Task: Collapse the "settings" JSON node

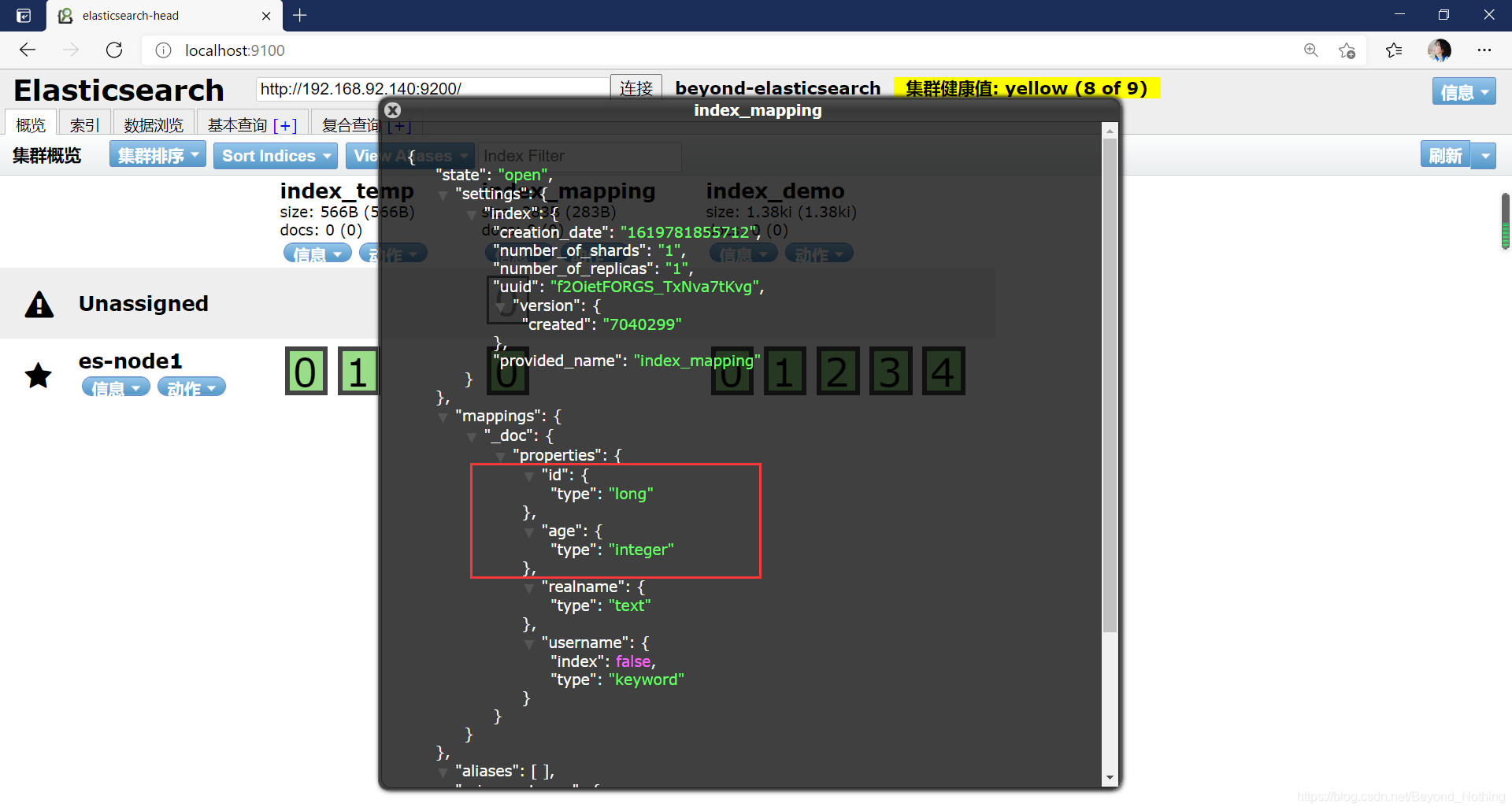Action: pyautogui.click(x=443, y=194)
